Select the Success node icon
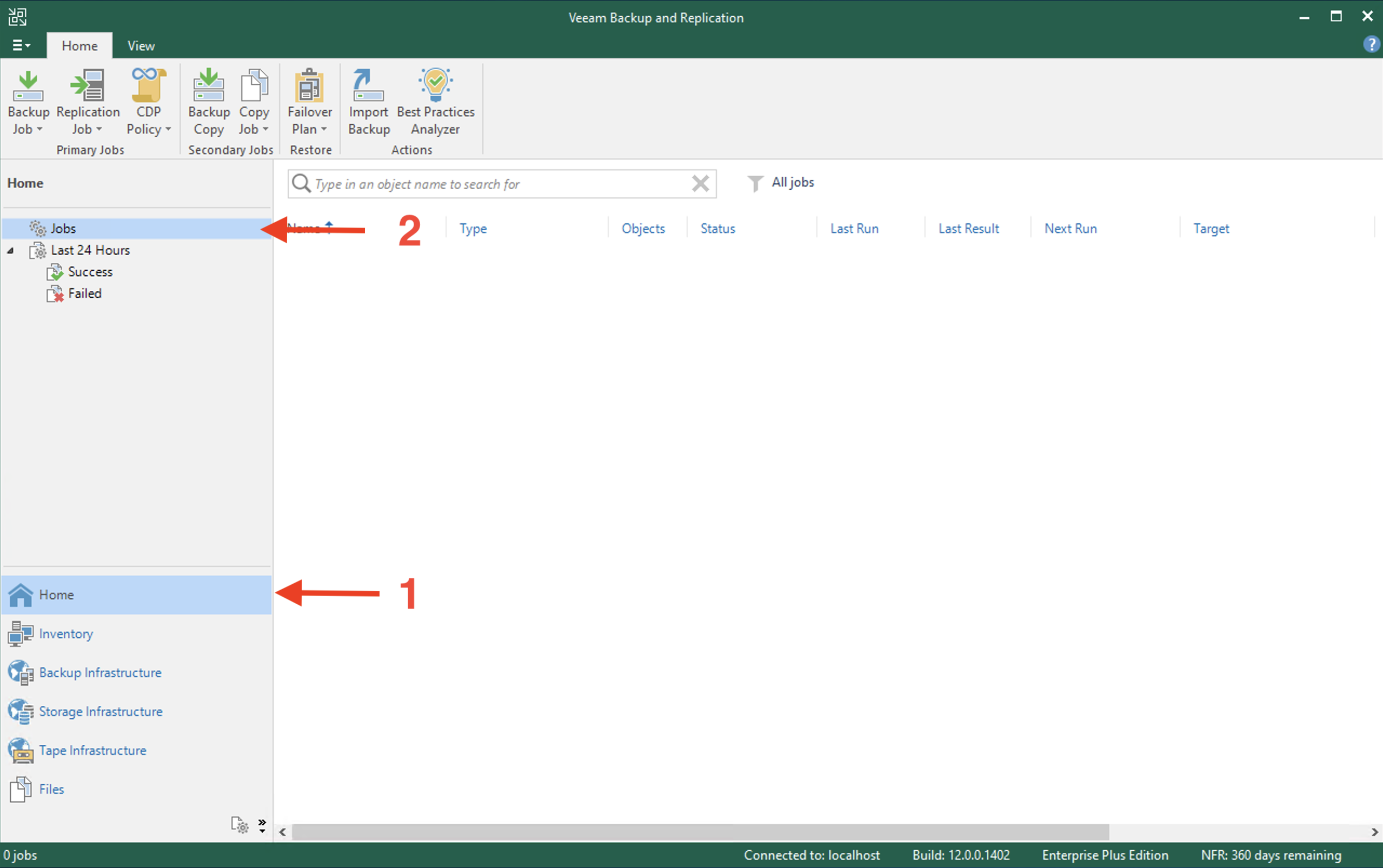The height and width of the screenshot is (868, 1383). [x=55, y=272]
